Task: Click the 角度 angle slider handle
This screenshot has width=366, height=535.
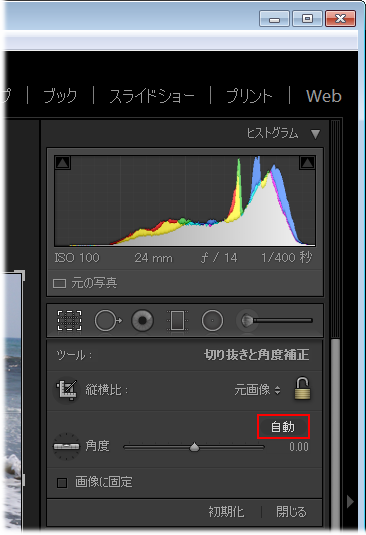Action: pos(194,447)
